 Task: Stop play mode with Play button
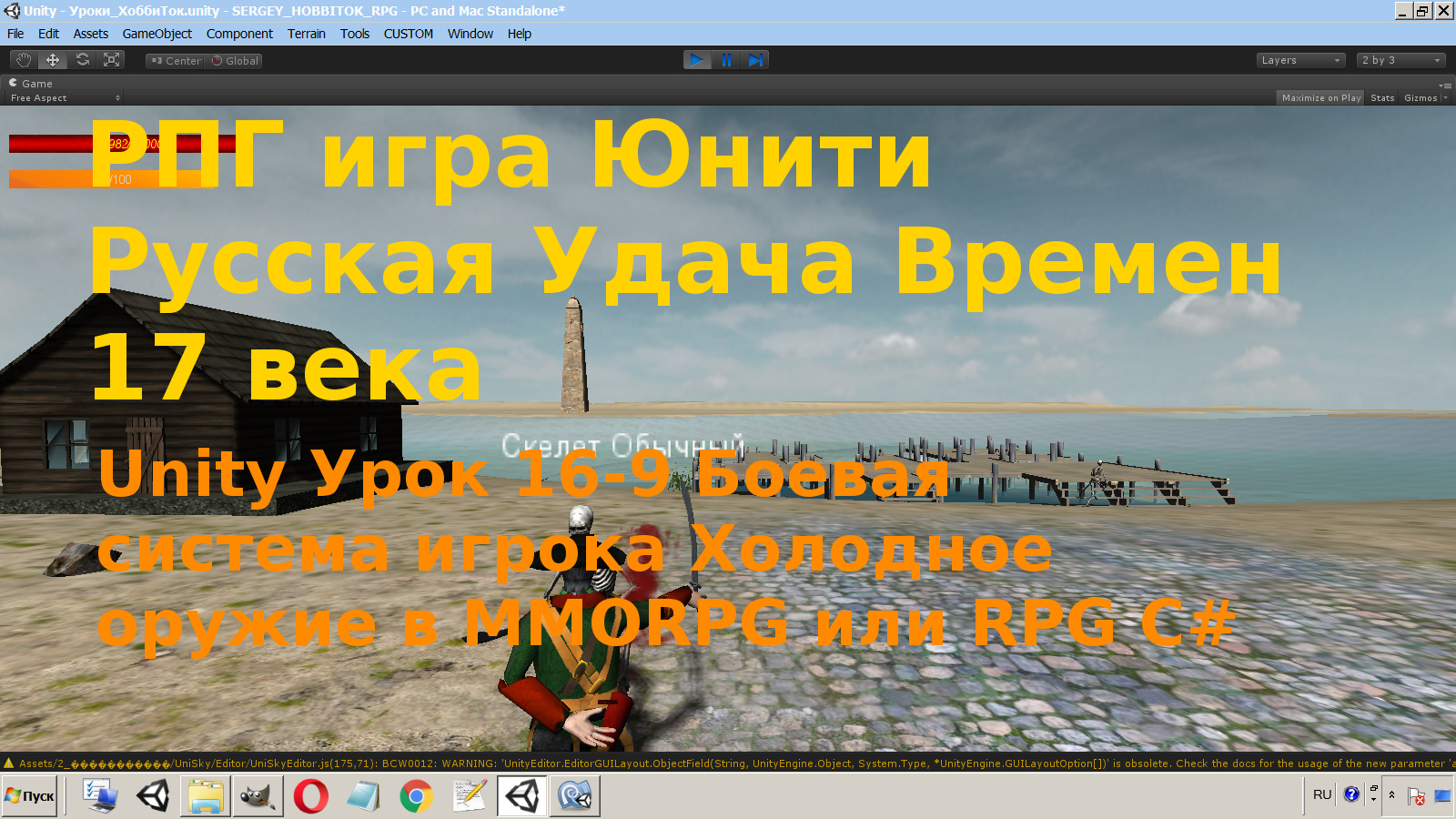[697, 60]
